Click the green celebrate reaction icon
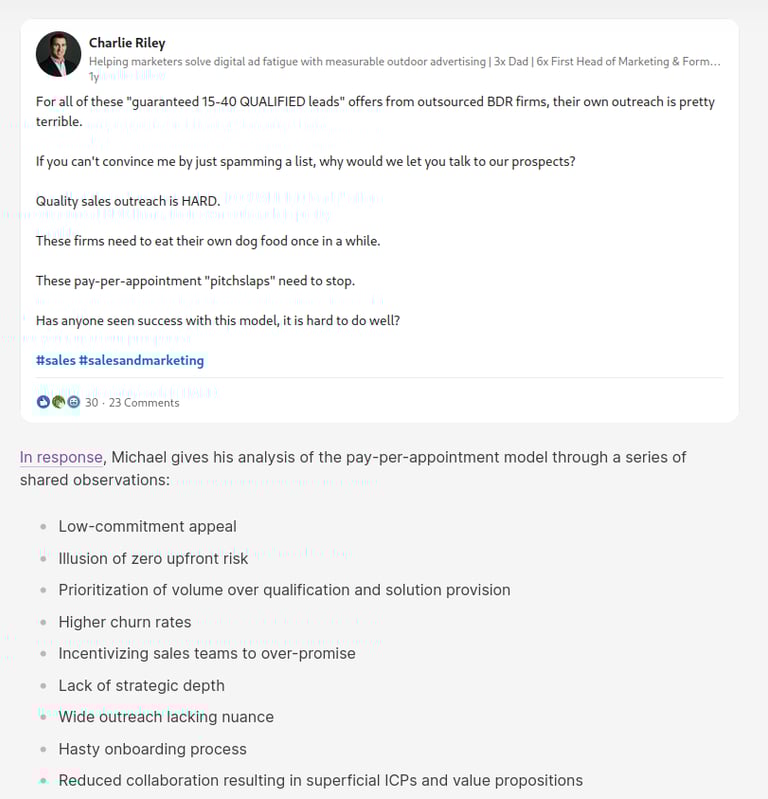The image size is (768, 799). tap(58, 402)
